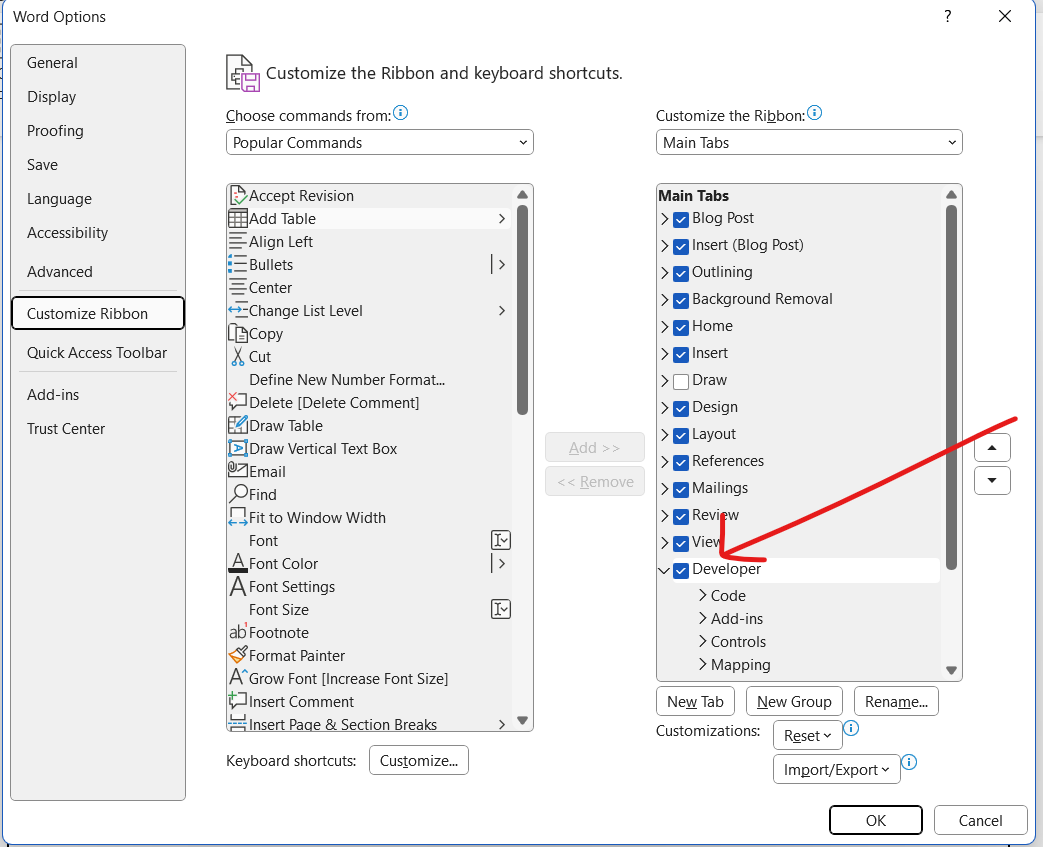Select the Format Painter brush icon
The image size is (1043, 847).
[238, 656]
